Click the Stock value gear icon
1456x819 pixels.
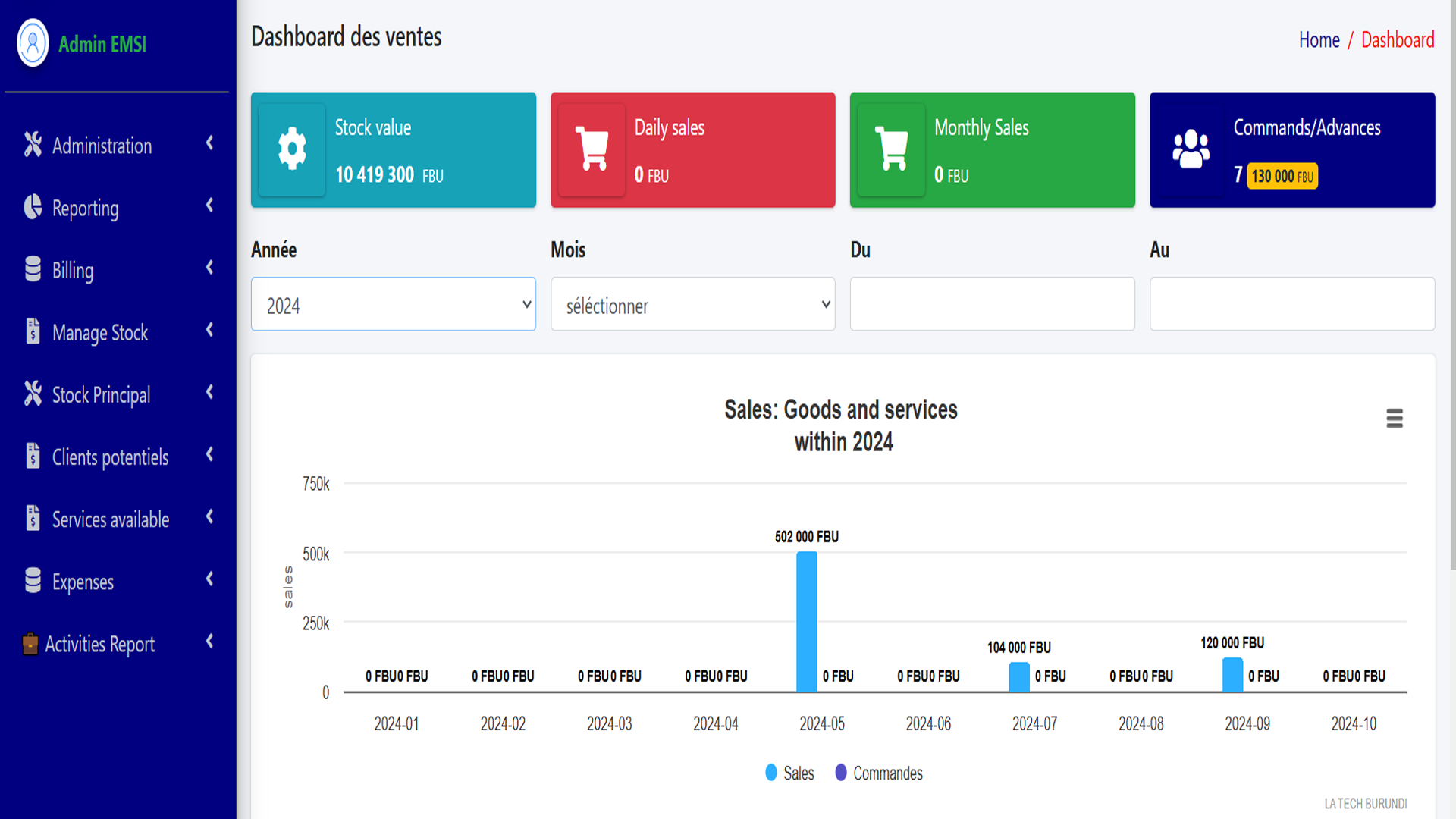click(x=292, y=149)
